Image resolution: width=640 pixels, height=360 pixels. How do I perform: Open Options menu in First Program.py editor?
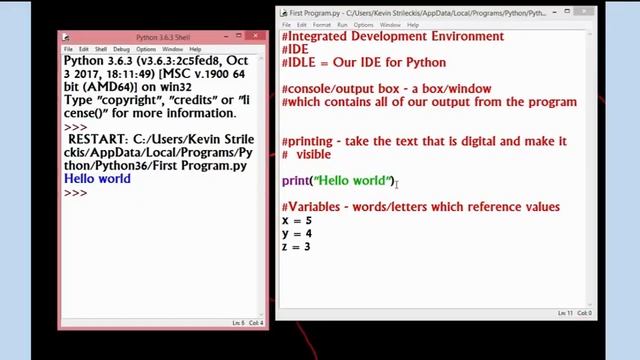363,25
